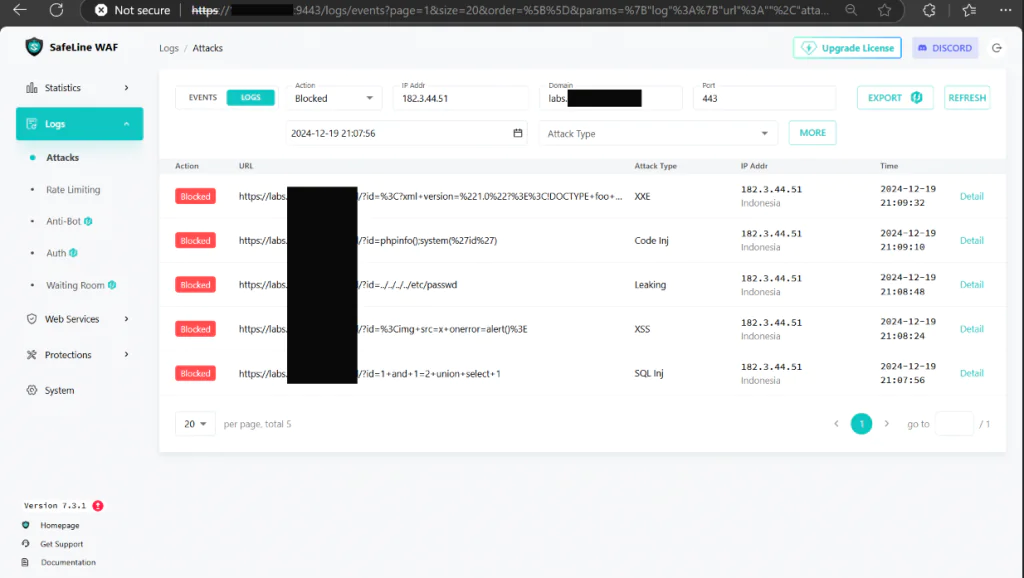Screen dimensions: 1024x578
Task: Click the Port filter input
Action: [x=765, y=98]
